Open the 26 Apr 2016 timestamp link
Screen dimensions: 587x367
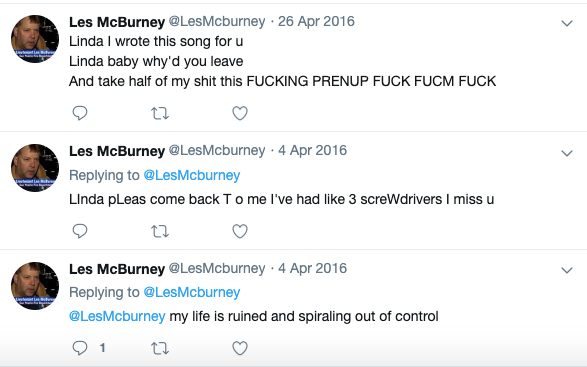(316, 21)
